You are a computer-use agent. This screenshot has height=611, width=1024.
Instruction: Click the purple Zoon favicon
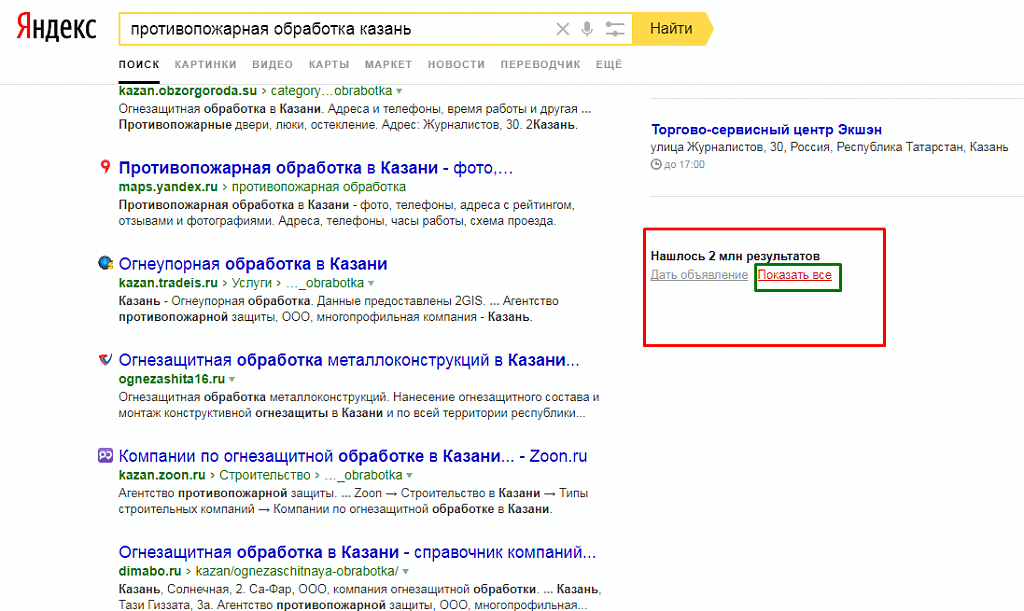(105, 455)
